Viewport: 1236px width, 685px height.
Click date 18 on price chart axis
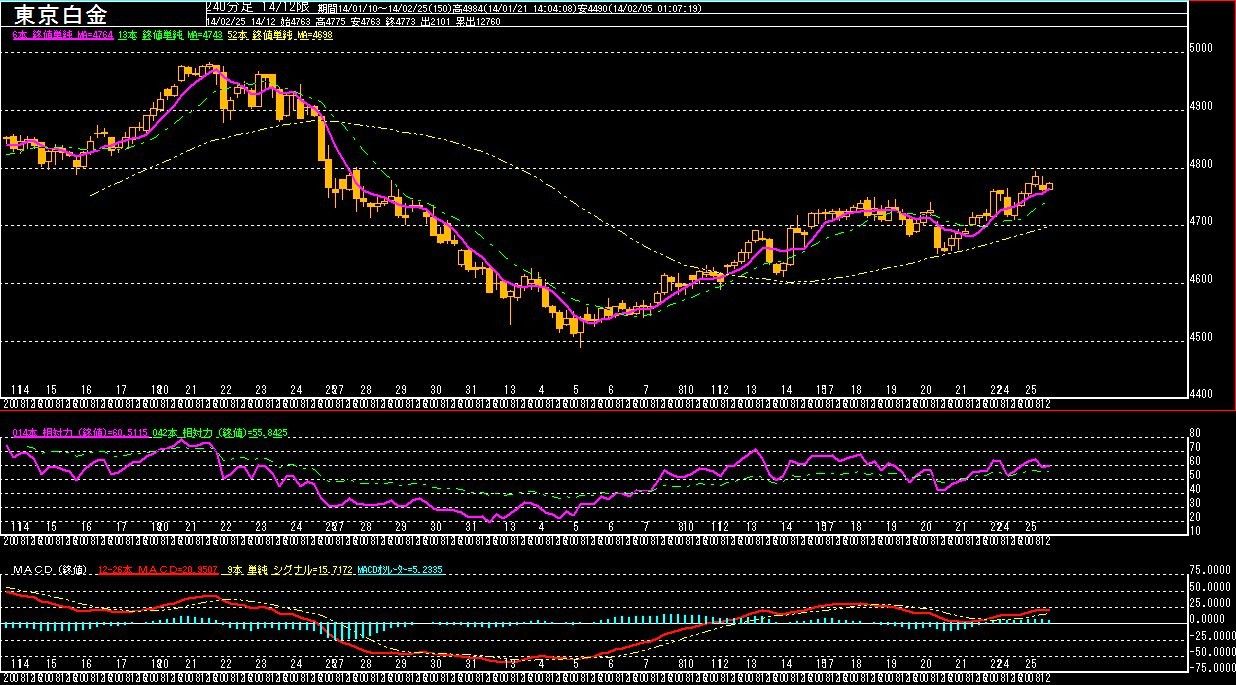click(x=857, y=388)
